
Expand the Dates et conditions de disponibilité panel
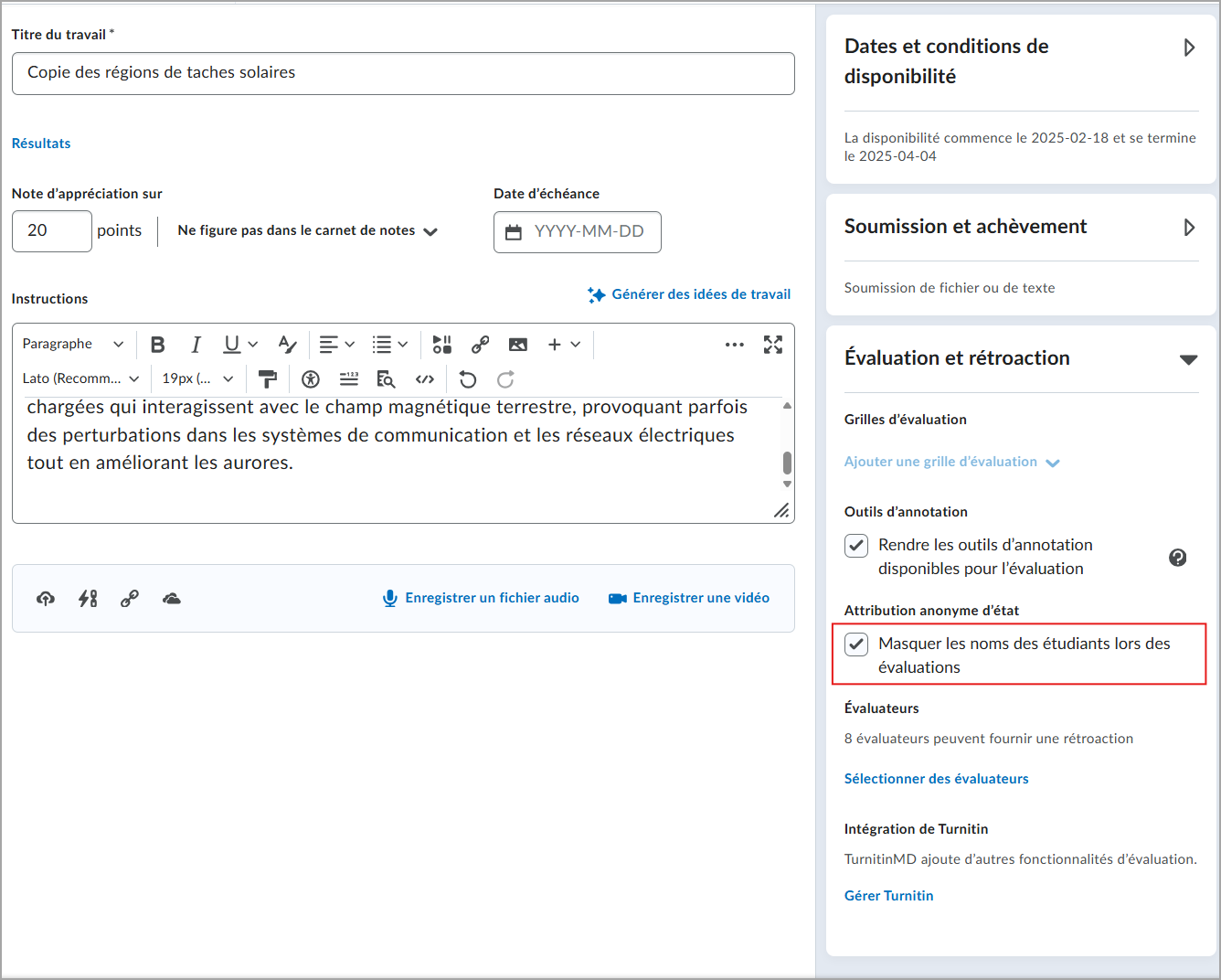(x=1191, y=47)
